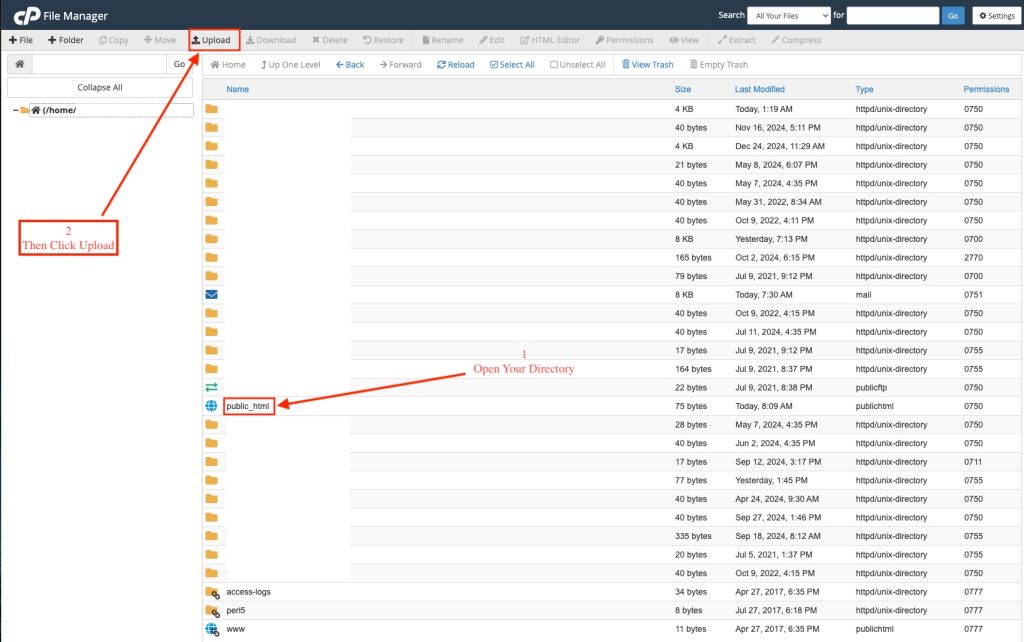
Task: Open the All Your Files search dropdown
Action: pos(789,16)
